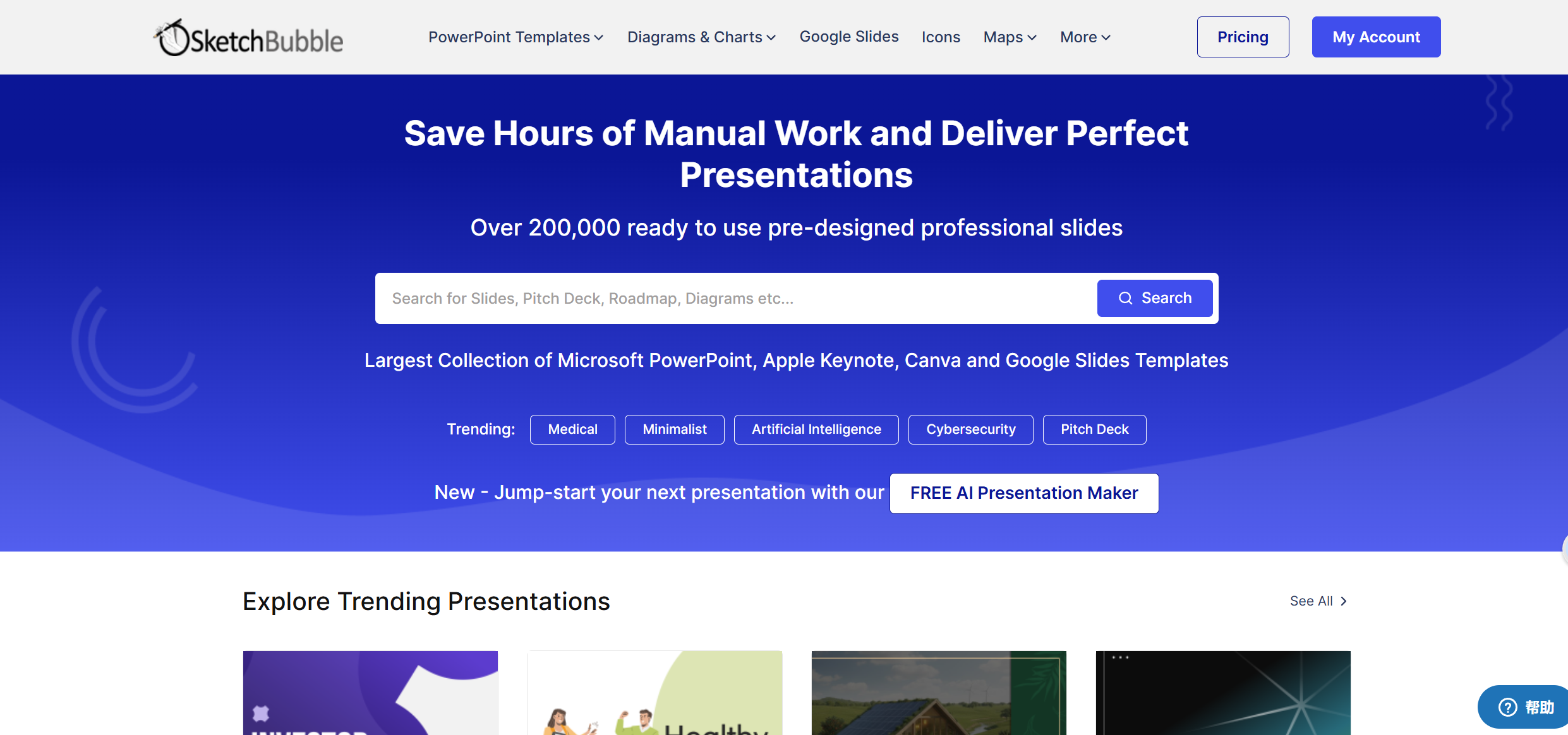
Task: Click the Pricing button
Action: pyautogui.click(x=1243, y=37)
